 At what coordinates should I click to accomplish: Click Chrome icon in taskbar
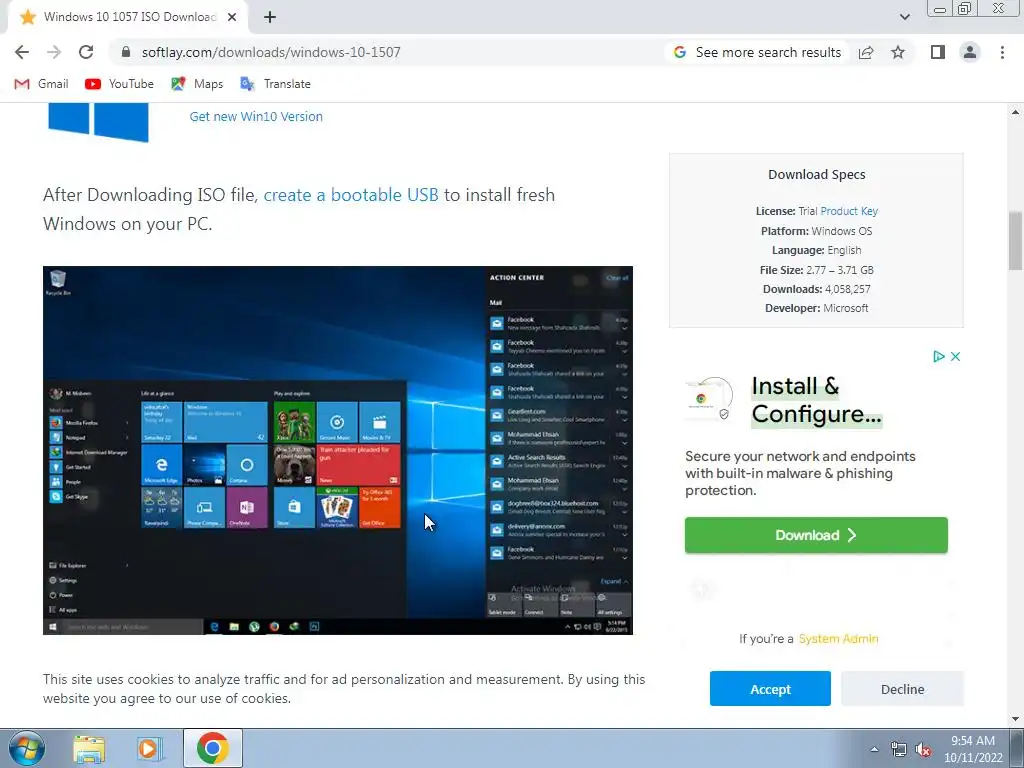click(x=213, y=748)
